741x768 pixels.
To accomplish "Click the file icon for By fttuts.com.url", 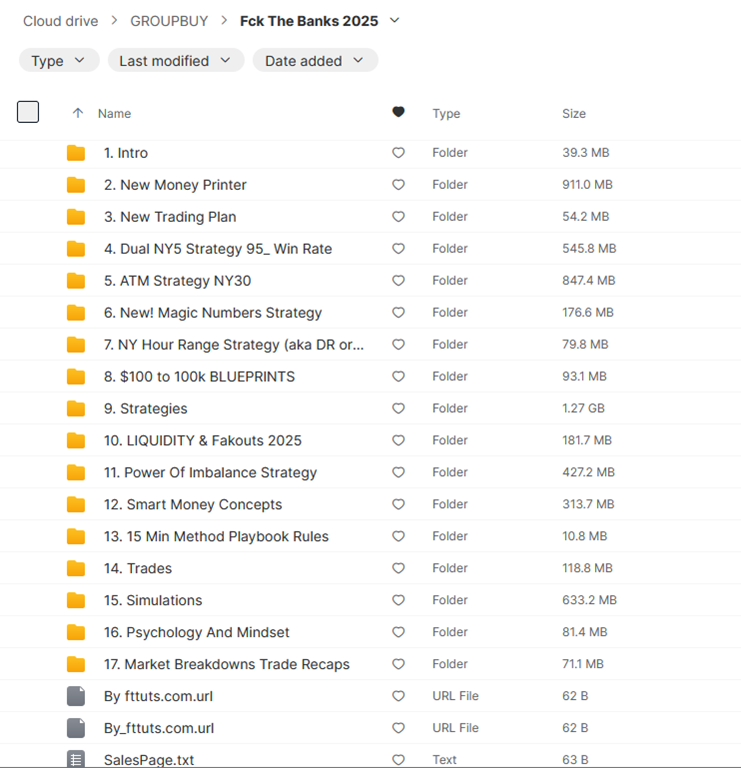I will point(76,696).
